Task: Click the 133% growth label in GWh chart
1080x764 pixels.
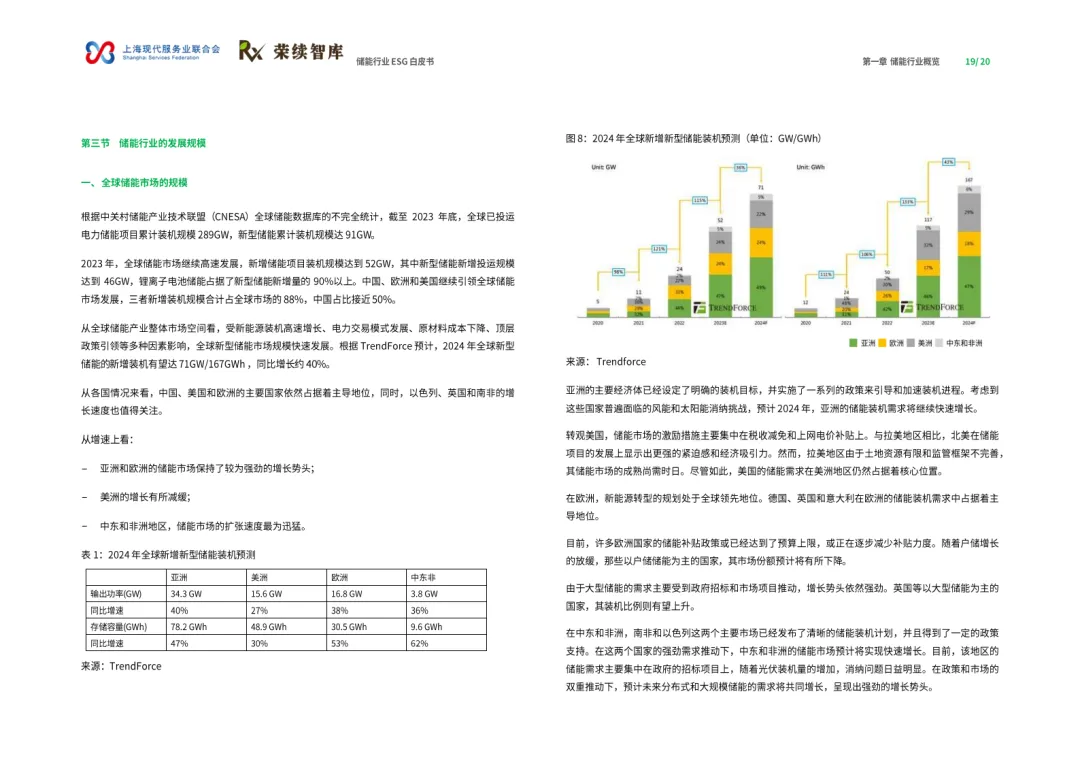Action: [x=907, y=202]
